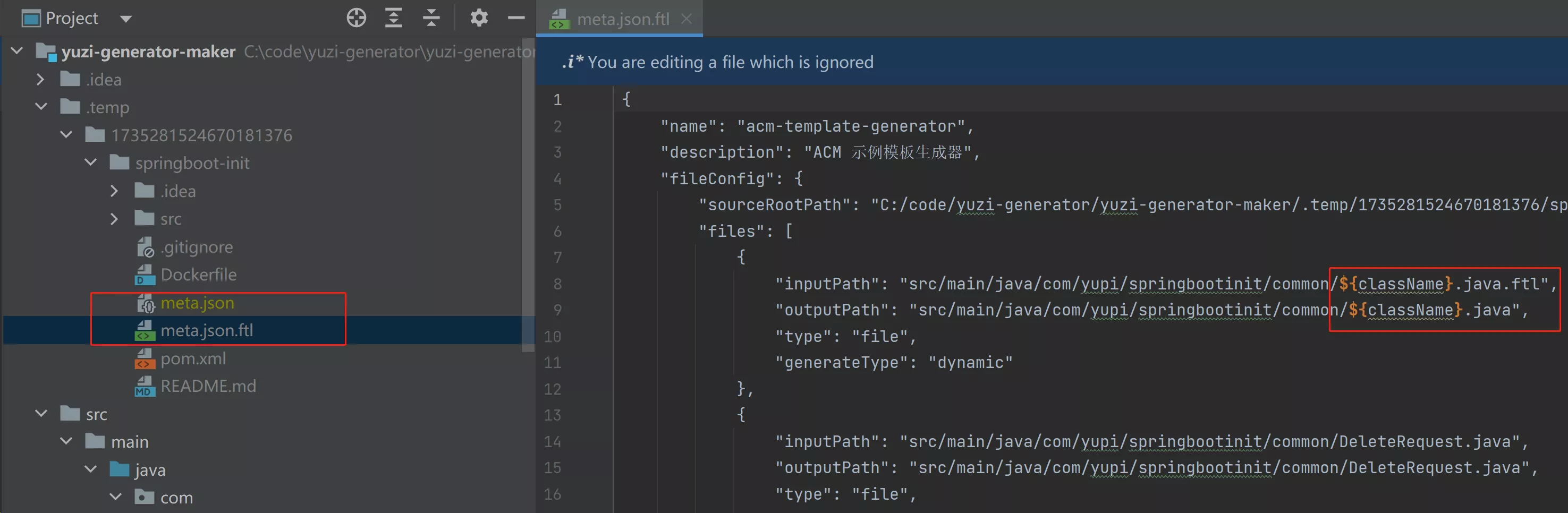1568x513 pixels.
Task: Click the ignored file notification banner text
Action: 731,62
